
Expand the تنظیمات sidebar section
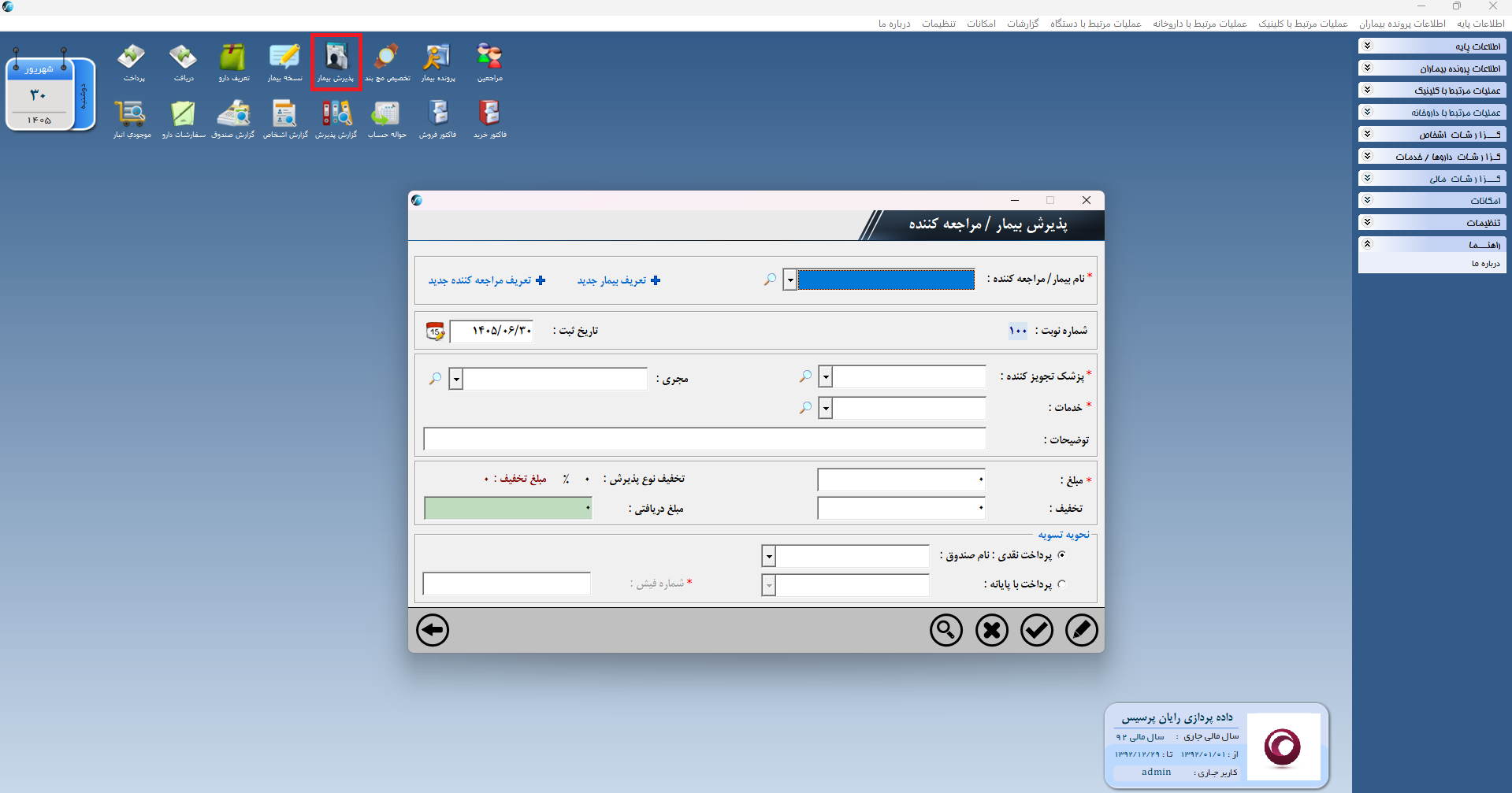pyautogui.click(x=1432, y=222)
